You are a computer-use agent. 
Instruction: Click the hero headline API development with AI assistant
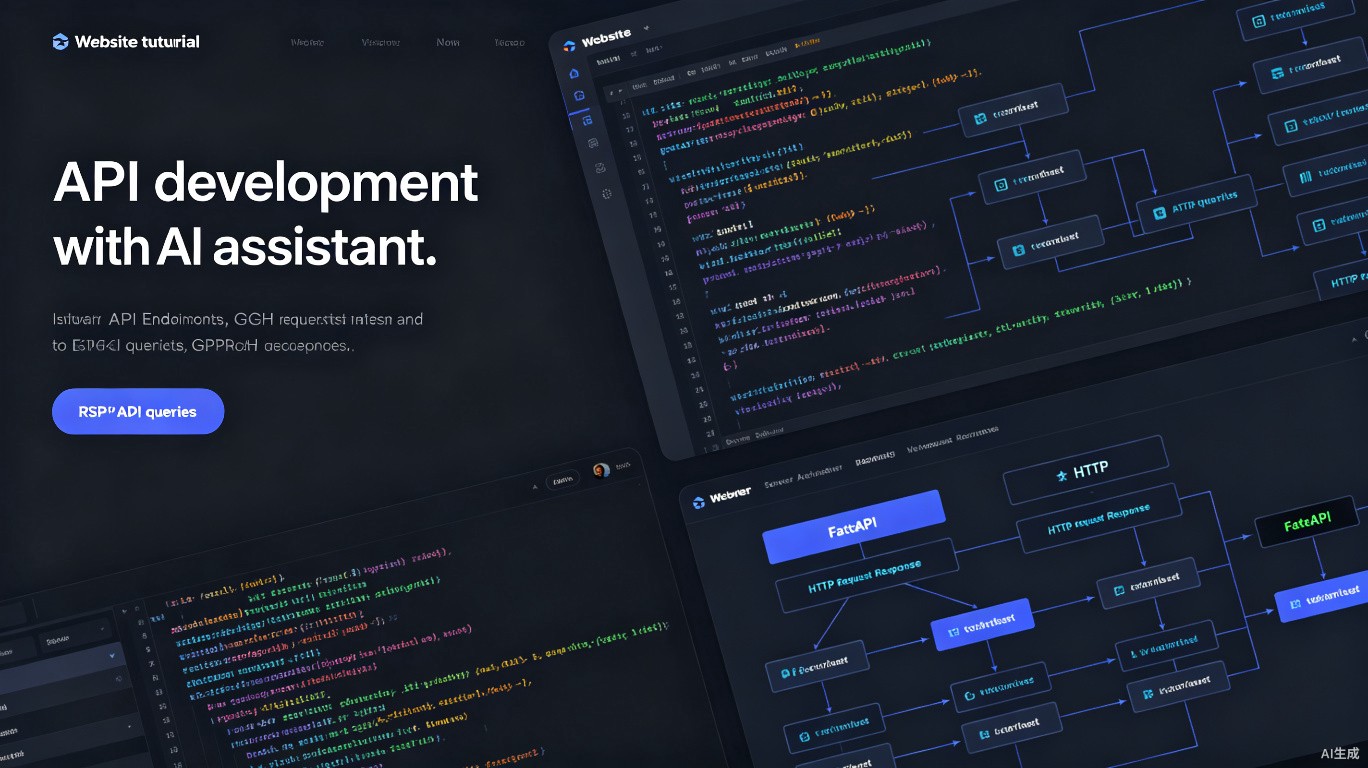(266, 214)
